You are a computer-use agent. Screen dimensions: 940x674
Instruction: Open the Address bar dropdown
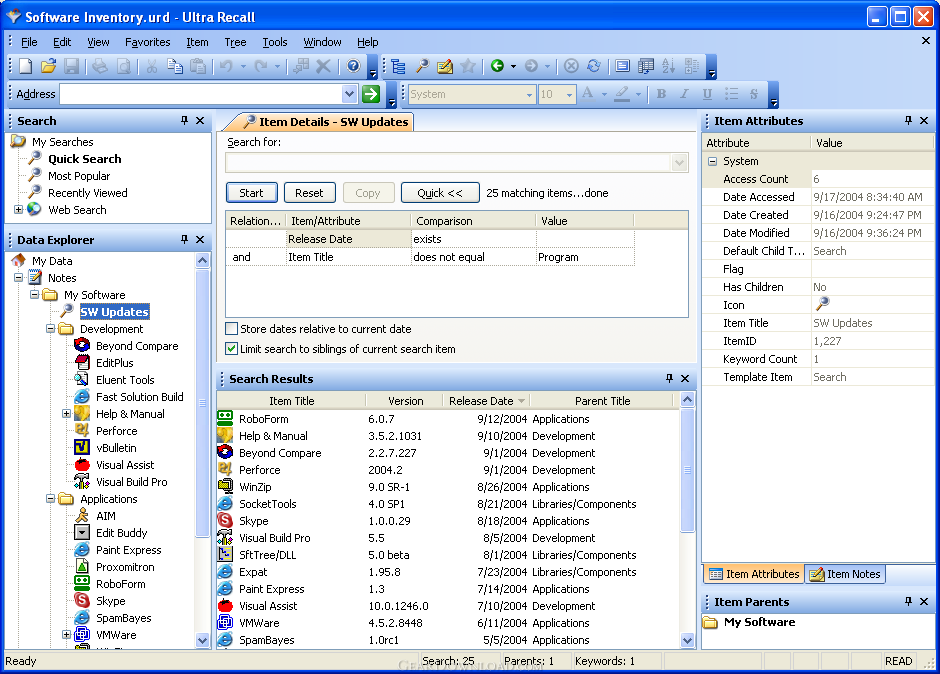point(350,94)
